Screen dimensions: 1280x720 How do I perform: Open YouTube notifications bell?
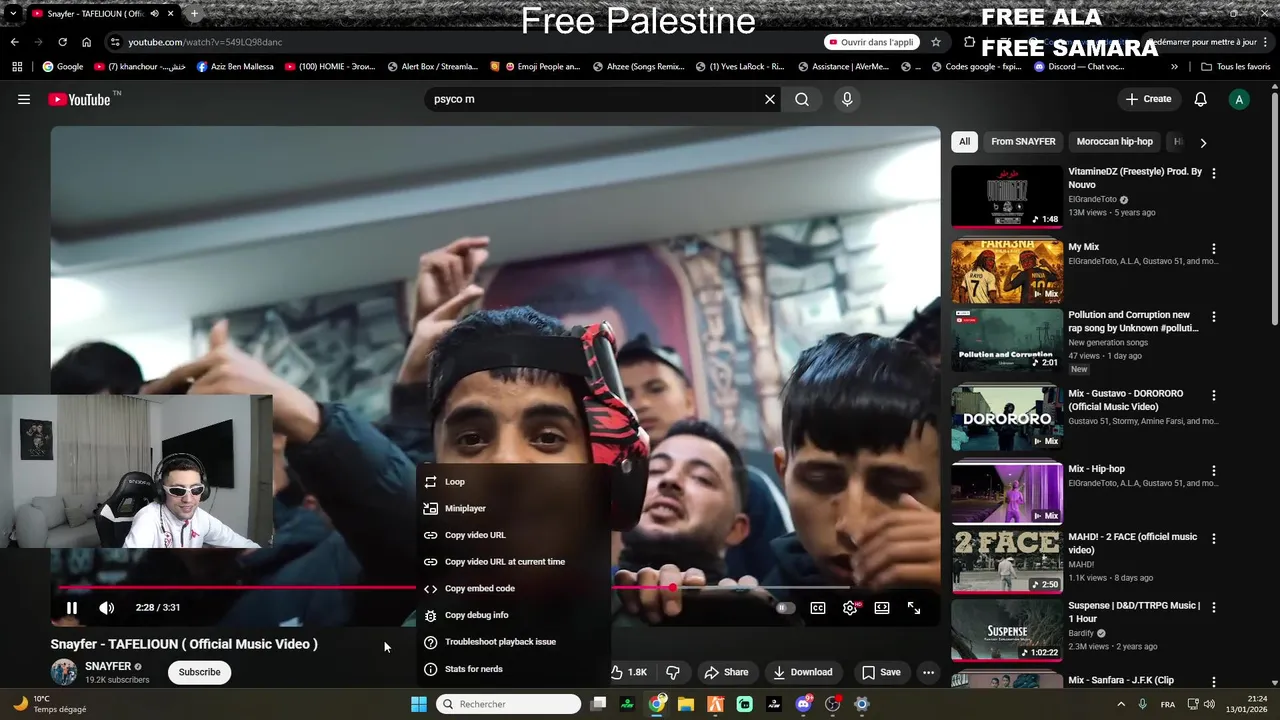[1201, 99]
